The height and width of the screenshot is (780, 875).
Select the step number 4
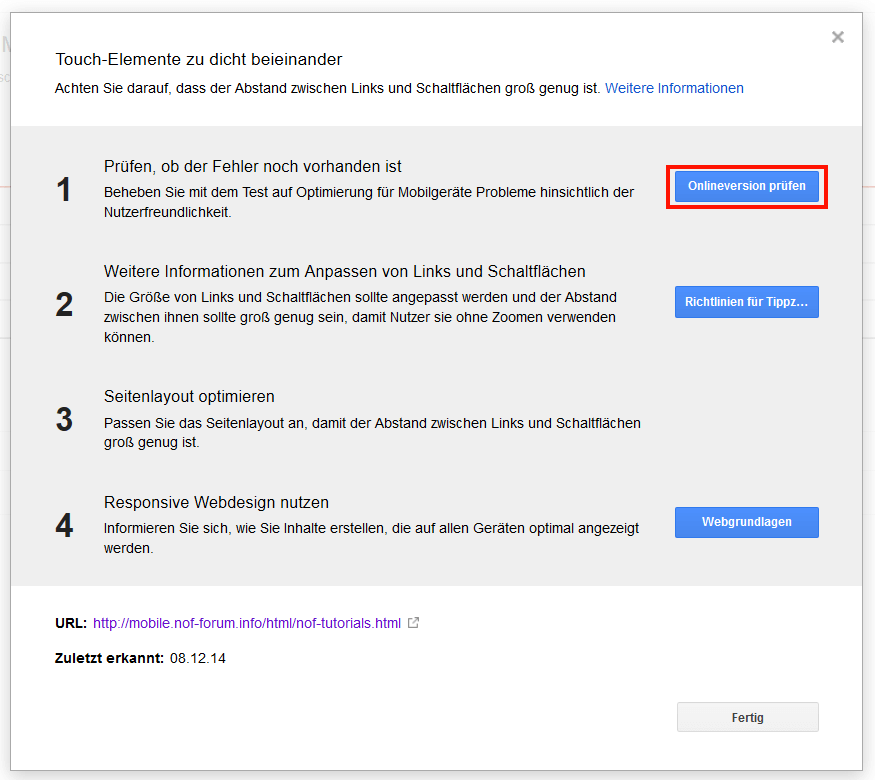point(64,525)
